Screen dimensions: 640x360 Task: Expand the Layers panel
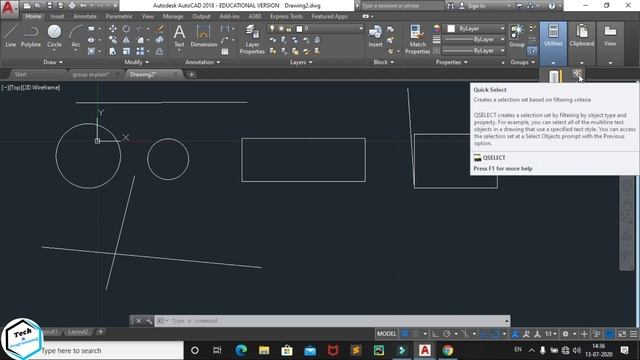point(301,62)
